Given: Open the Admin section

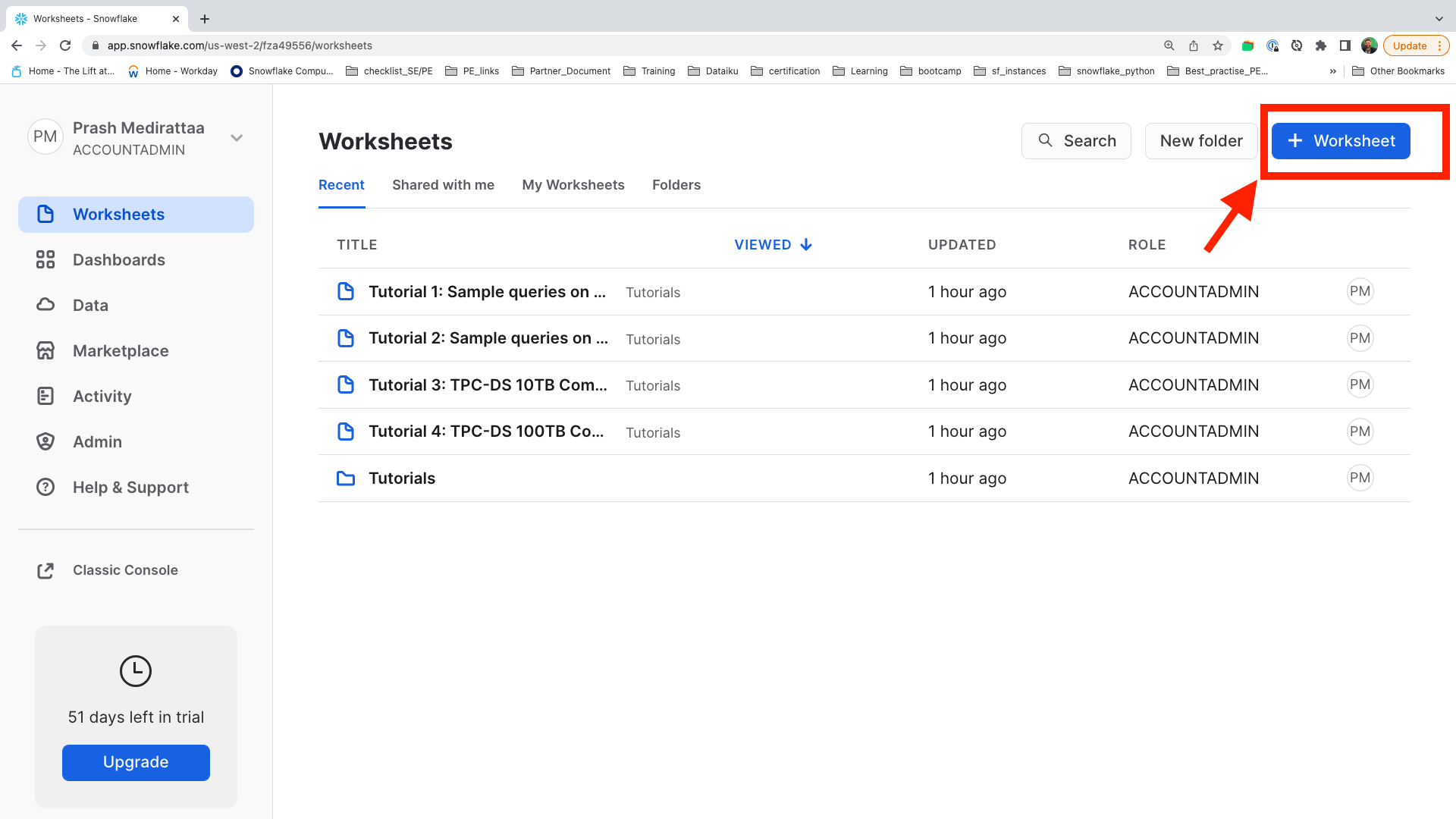Looking at the screenshot, I should pyautogui.click(x=97, y=442).
